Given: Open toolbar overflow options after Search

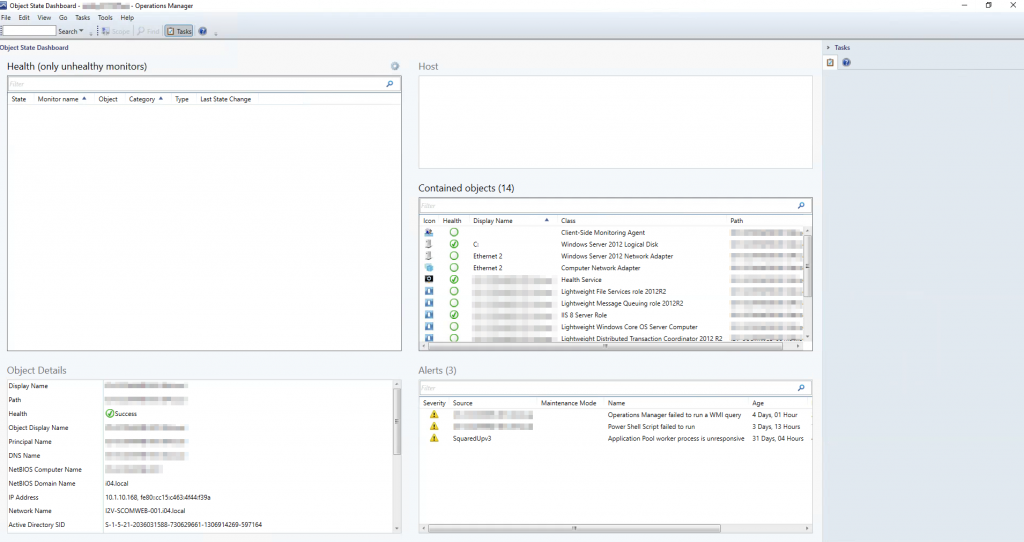Looking at the screenshot, I should point(91,33).
